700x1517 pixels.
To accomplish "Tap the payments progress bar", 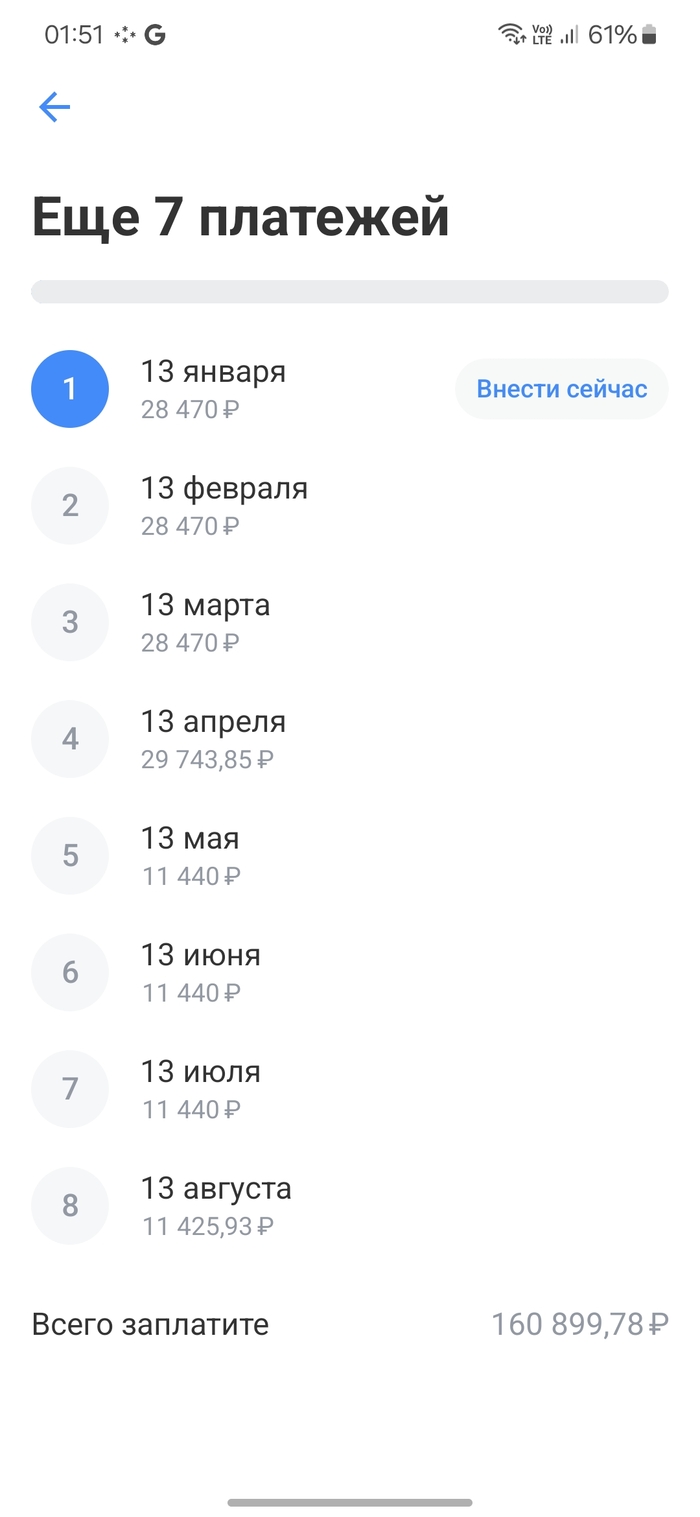I will (350, 292).
